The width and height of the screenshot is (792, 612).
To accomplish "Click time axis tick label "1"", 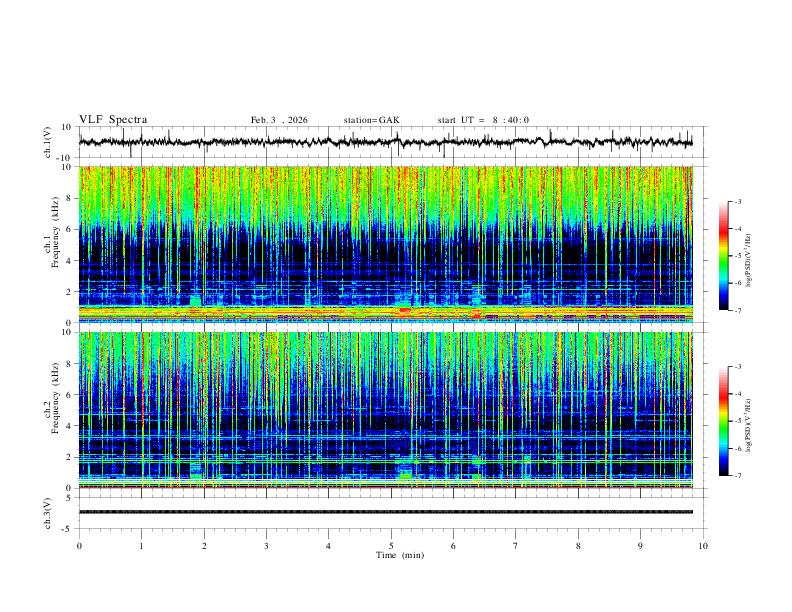I will point(141,546).
